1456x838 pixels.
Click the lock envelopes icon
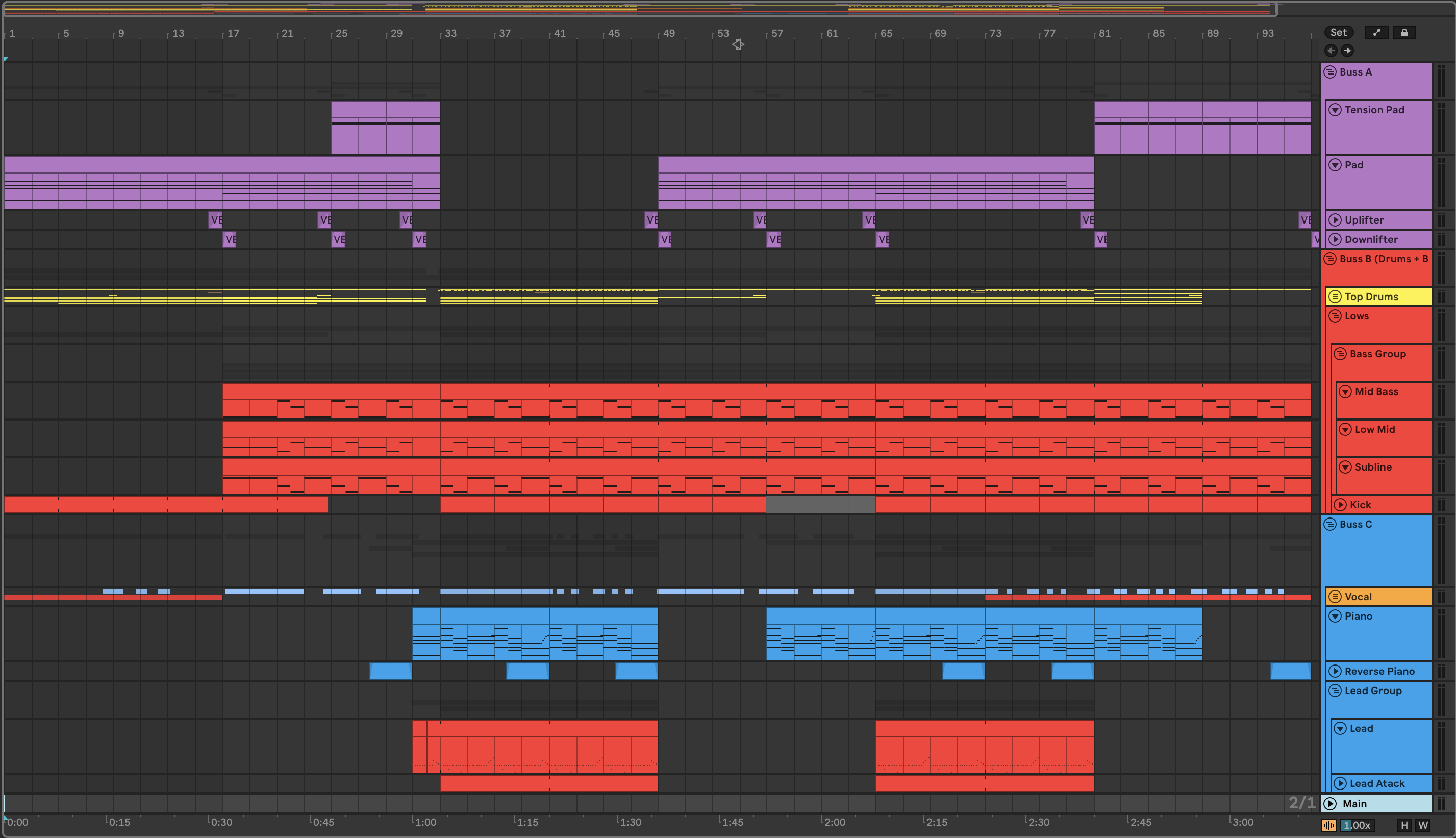[x=1403, y=32]
